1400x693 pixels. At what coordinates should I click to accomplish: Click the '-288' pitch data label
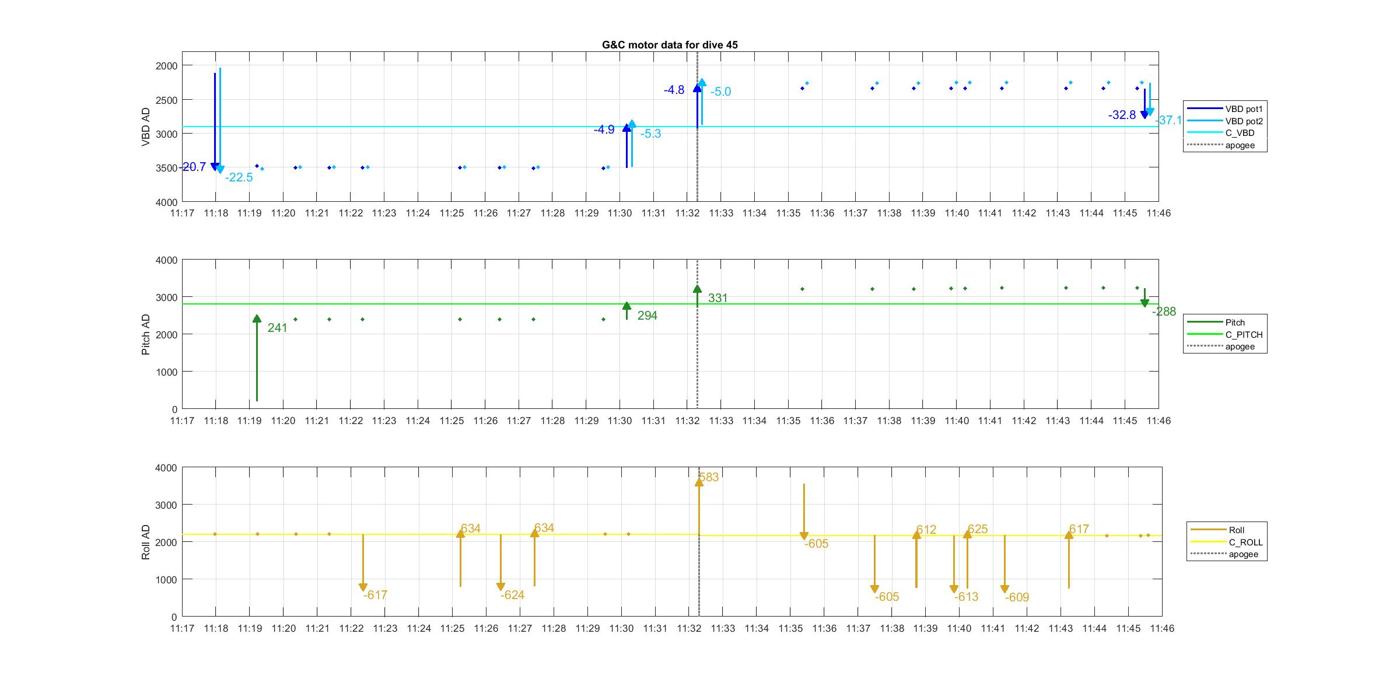1164,312
